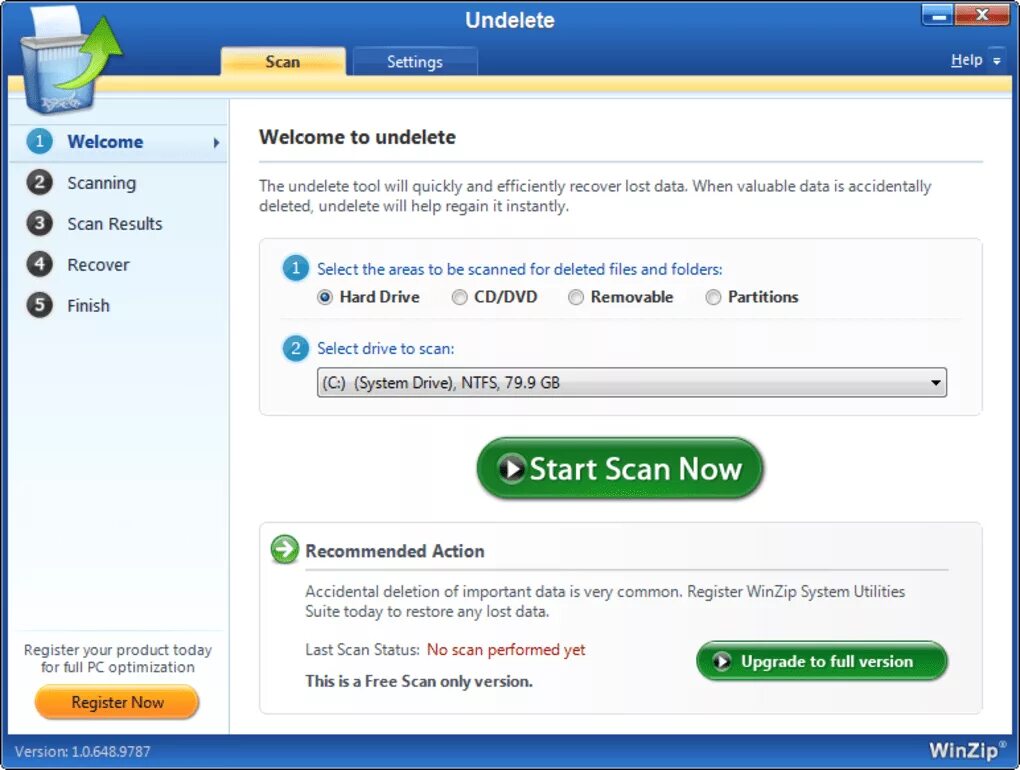Click the step 5 Finish number icon
Image resolution: width=1020 pixels, height=770 pixels.
coord(40,305)
